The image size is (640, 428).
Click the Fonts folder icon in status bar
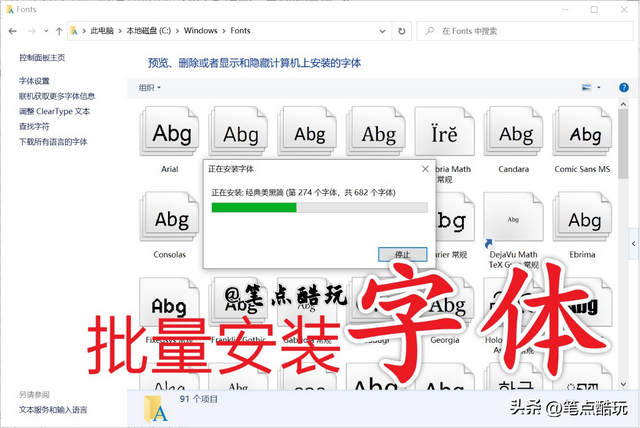[x=156, y=408]
